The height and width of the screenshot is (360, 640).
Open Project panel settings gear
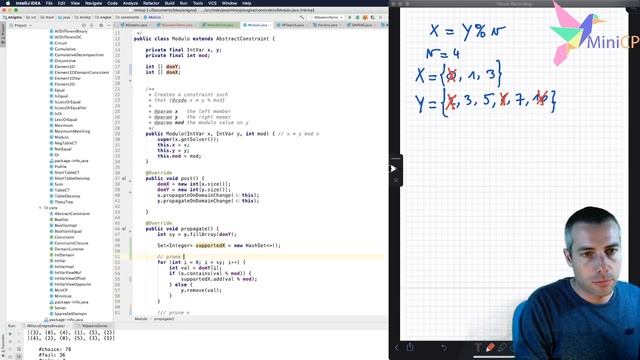point(101,25)
